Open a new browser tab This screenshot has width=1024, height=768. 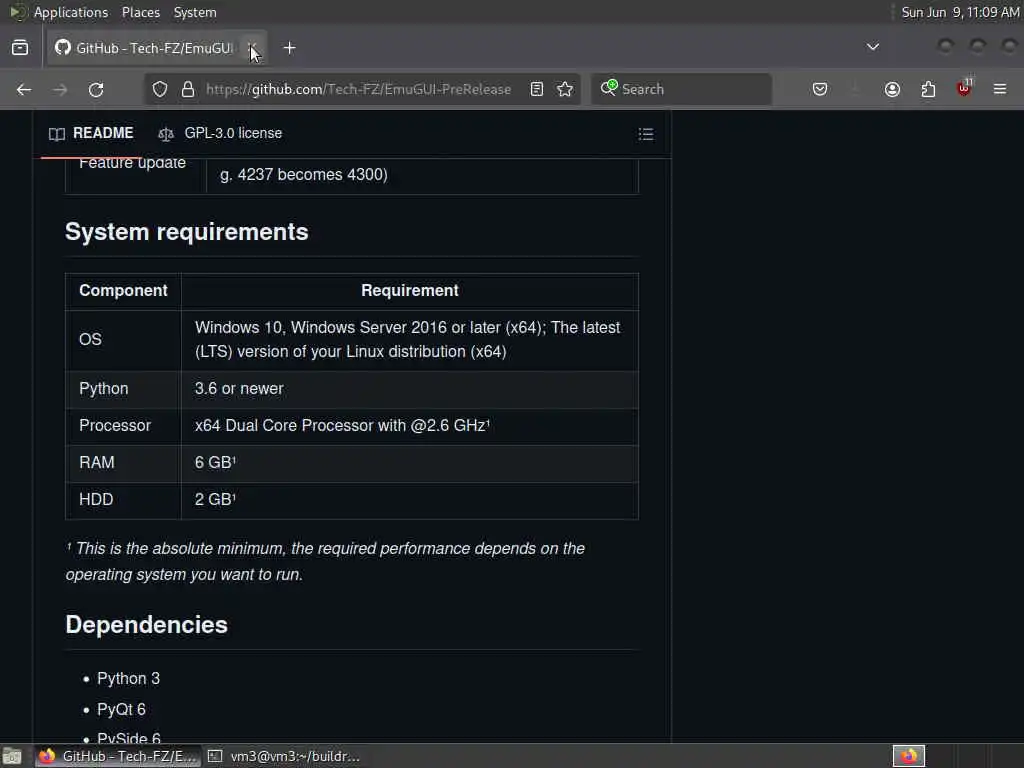[290, 48]
